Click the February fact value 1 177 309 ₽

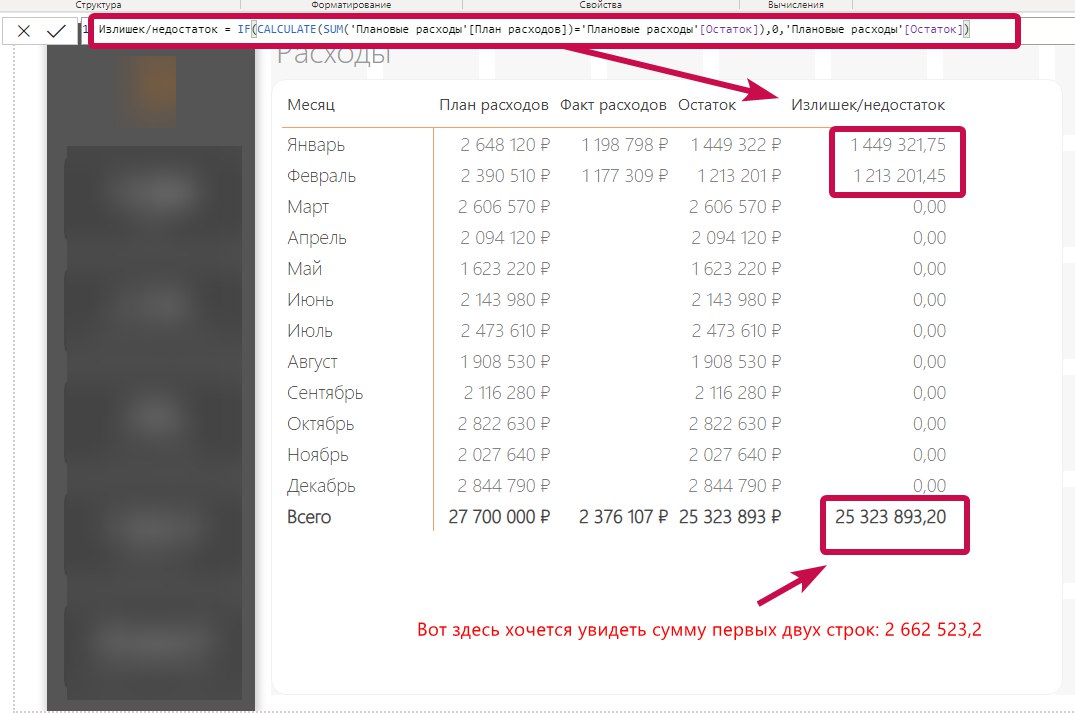coord(625,176)
